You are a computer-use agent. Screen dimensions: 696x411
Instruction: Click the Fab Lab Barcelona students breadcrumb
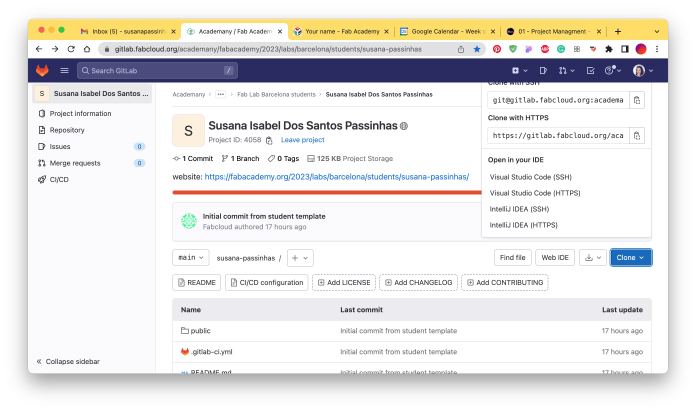click(276, 95)
